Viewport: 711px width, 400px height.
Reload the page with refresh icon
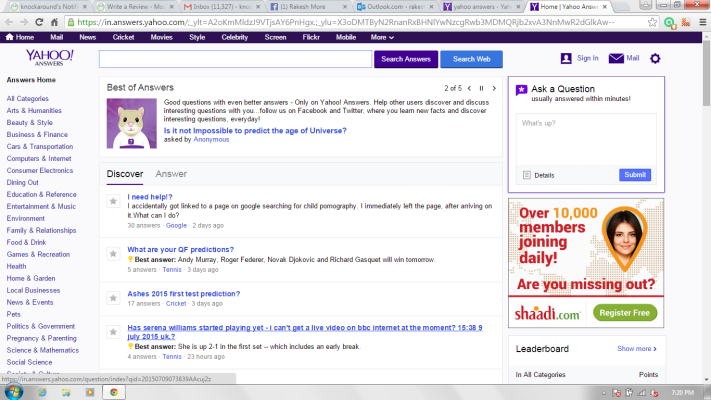(39, 22)
